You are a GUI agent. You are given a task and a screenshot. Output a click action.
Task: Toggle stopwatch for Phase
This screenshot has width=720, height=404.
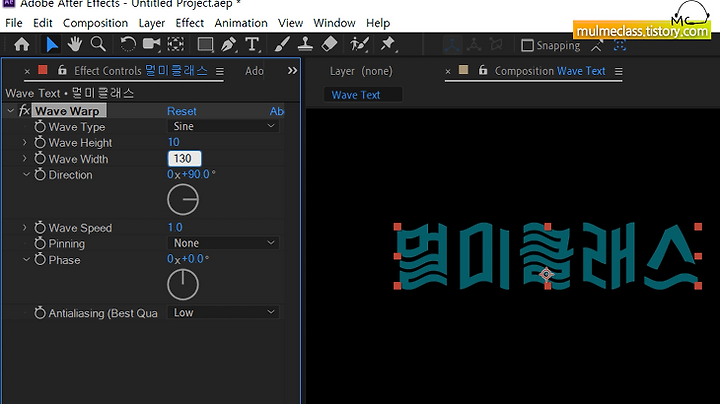[x=40, y=259]
